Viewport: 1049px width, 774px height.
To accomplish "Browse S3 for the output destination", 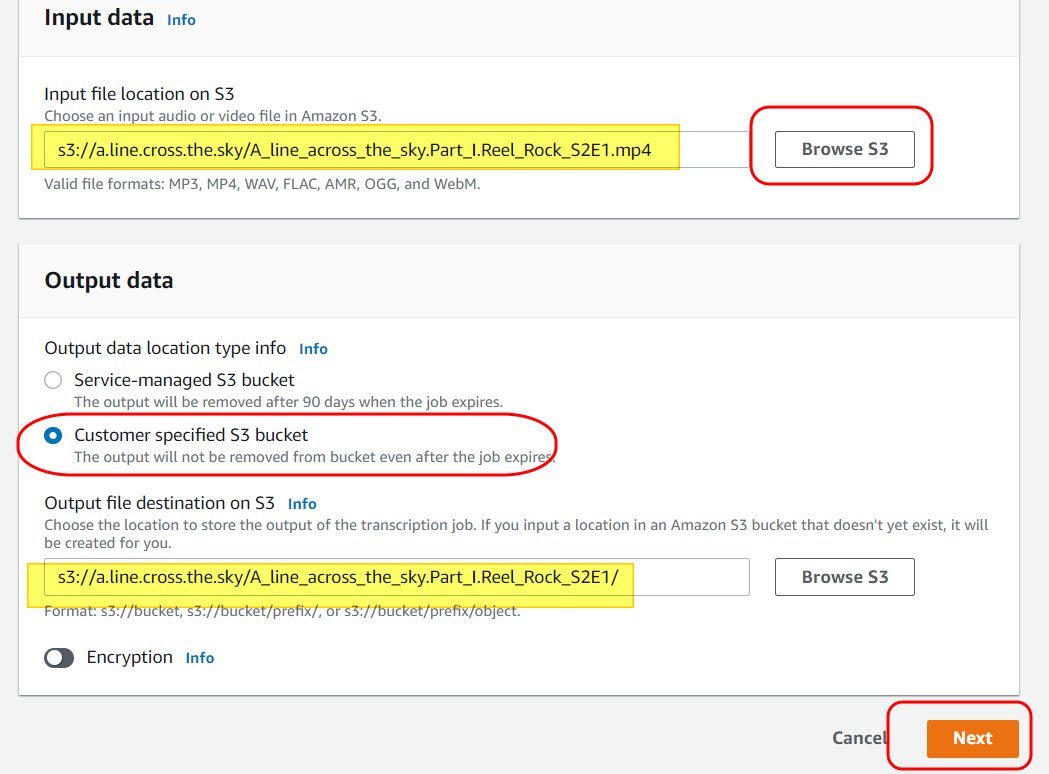I will tap(844, 577).
